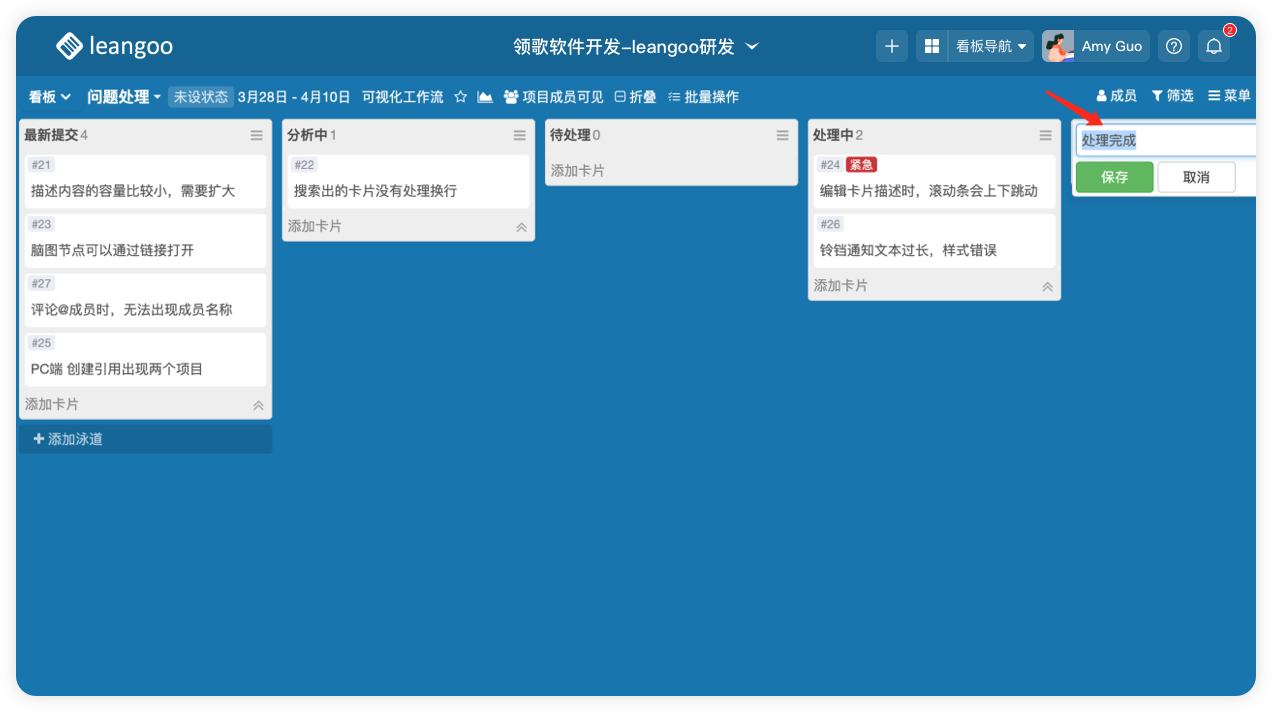Click the 取消 button
This screenshot has width=1272, height=712.
(1196, 177)
